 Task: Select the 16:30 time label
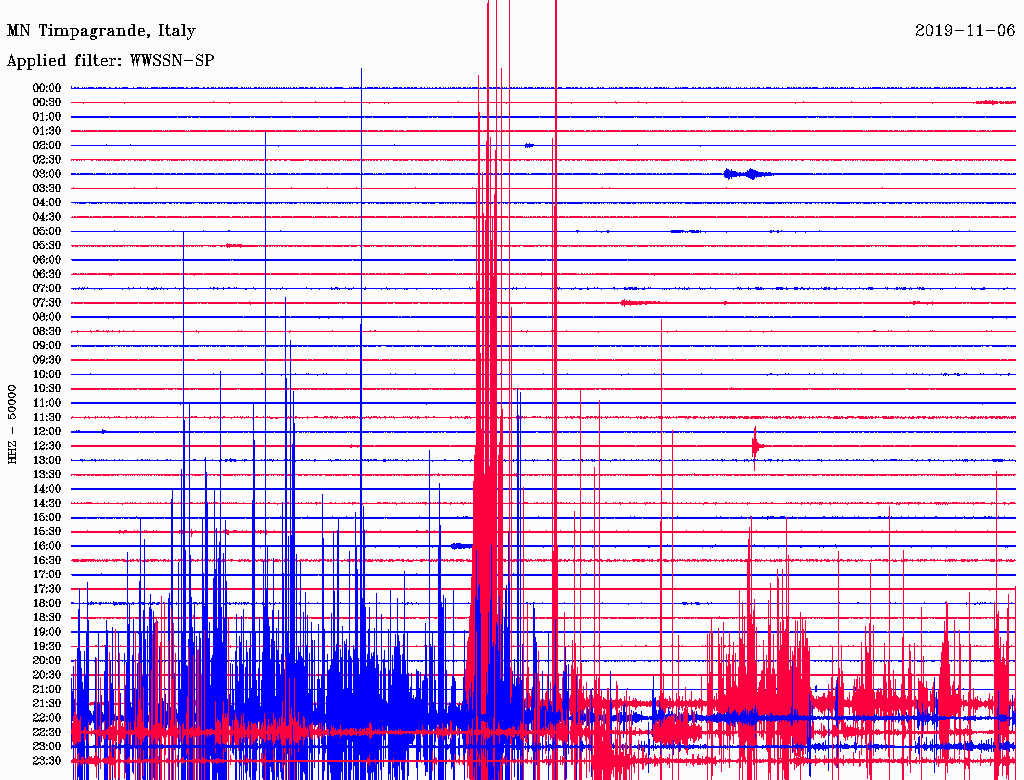point(47,560)
